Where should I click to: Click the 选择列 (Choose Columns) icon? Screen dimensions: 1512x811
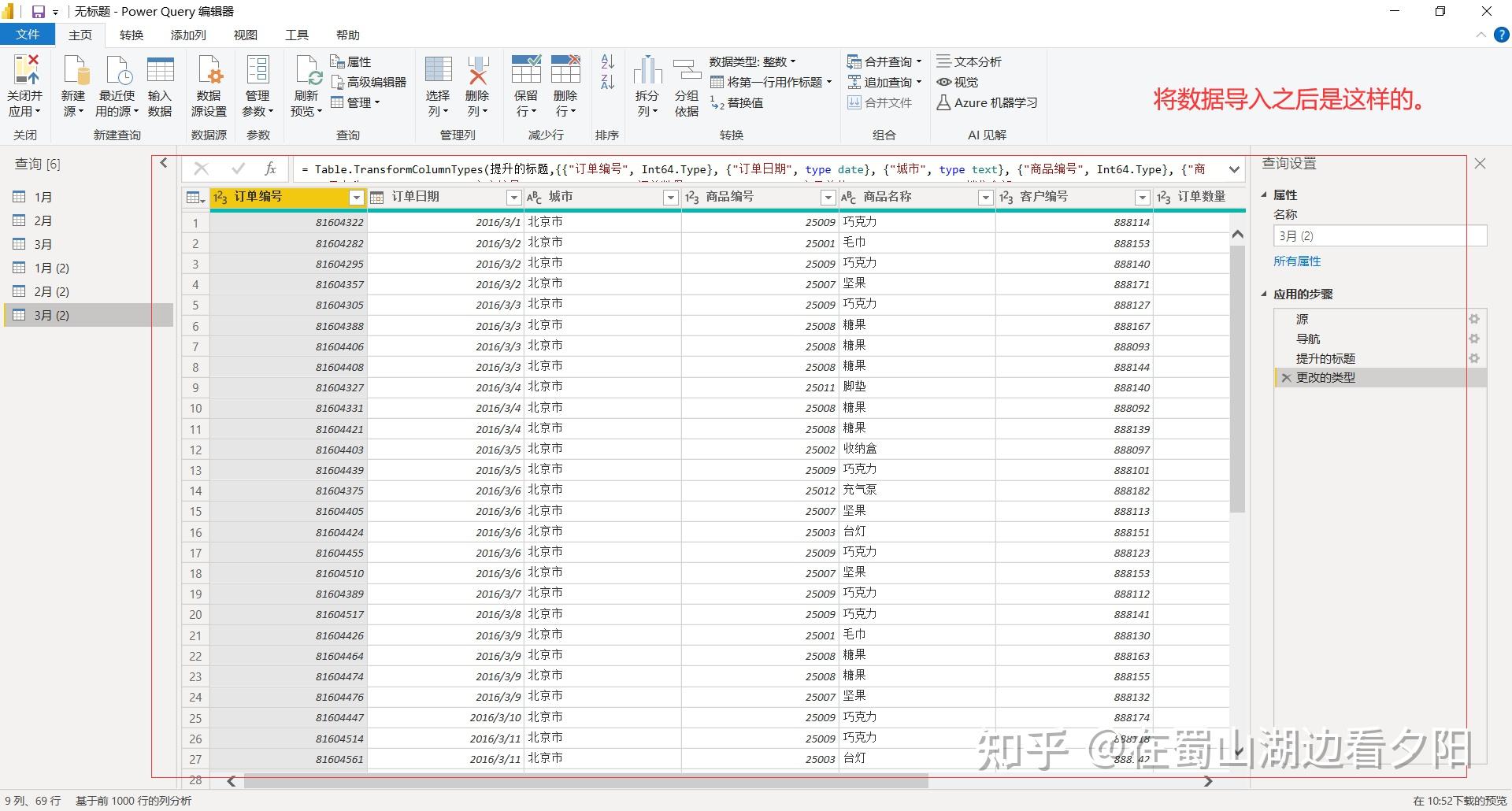[438, 70]
